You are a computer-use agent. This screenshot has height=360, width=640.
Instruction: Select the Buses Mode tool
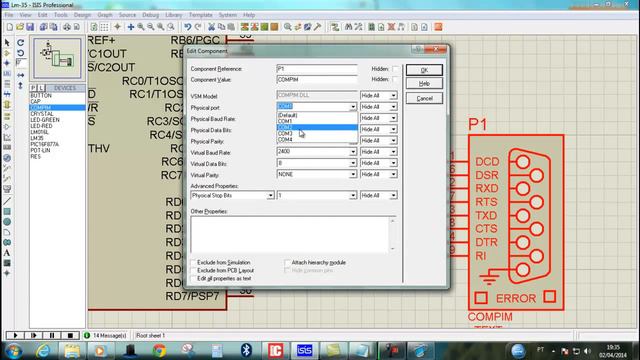tap(7, 94)
